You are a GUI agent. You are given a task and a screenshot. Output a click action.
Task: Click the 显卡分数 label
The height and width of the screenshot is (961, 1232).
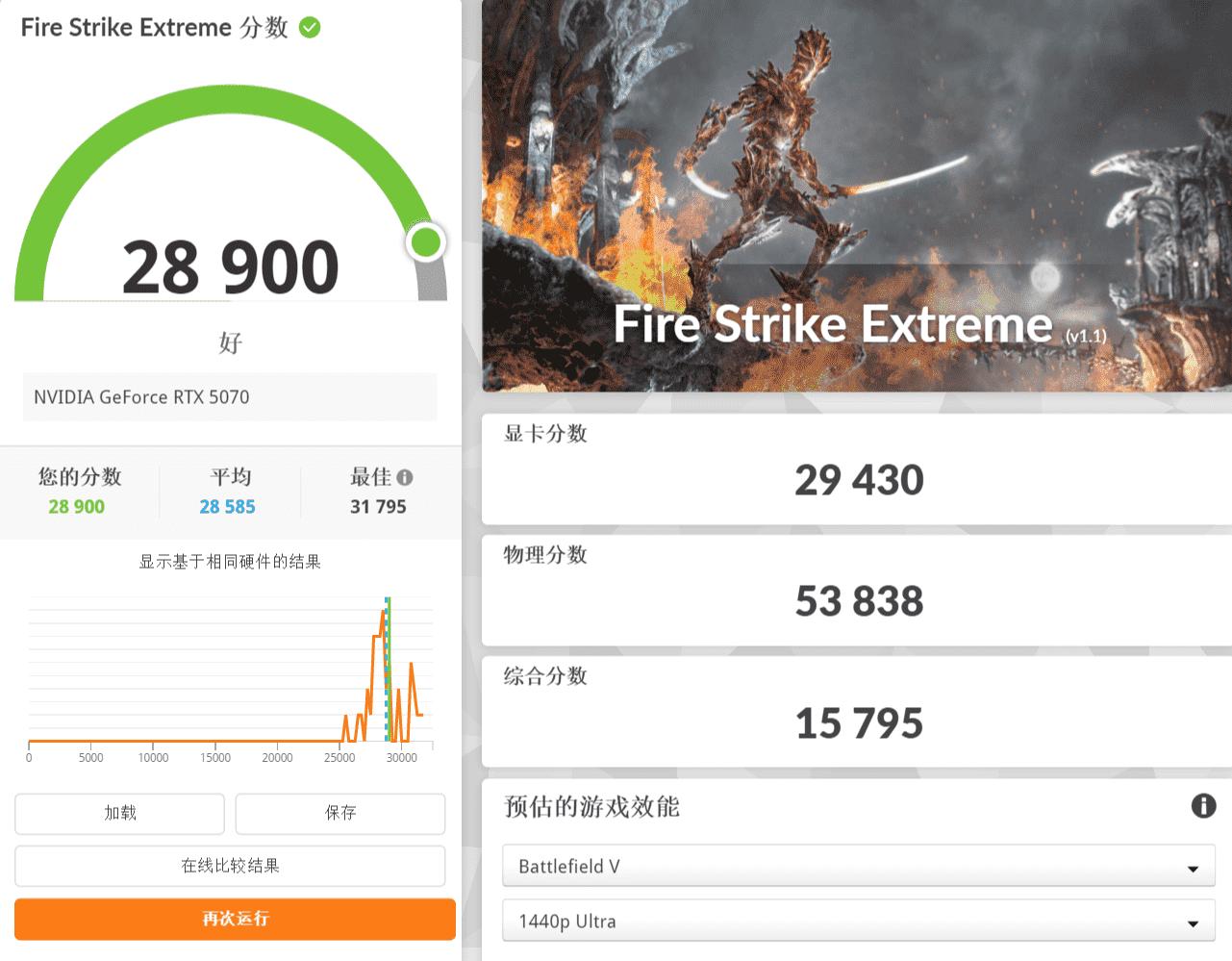(x=545, y=434)
